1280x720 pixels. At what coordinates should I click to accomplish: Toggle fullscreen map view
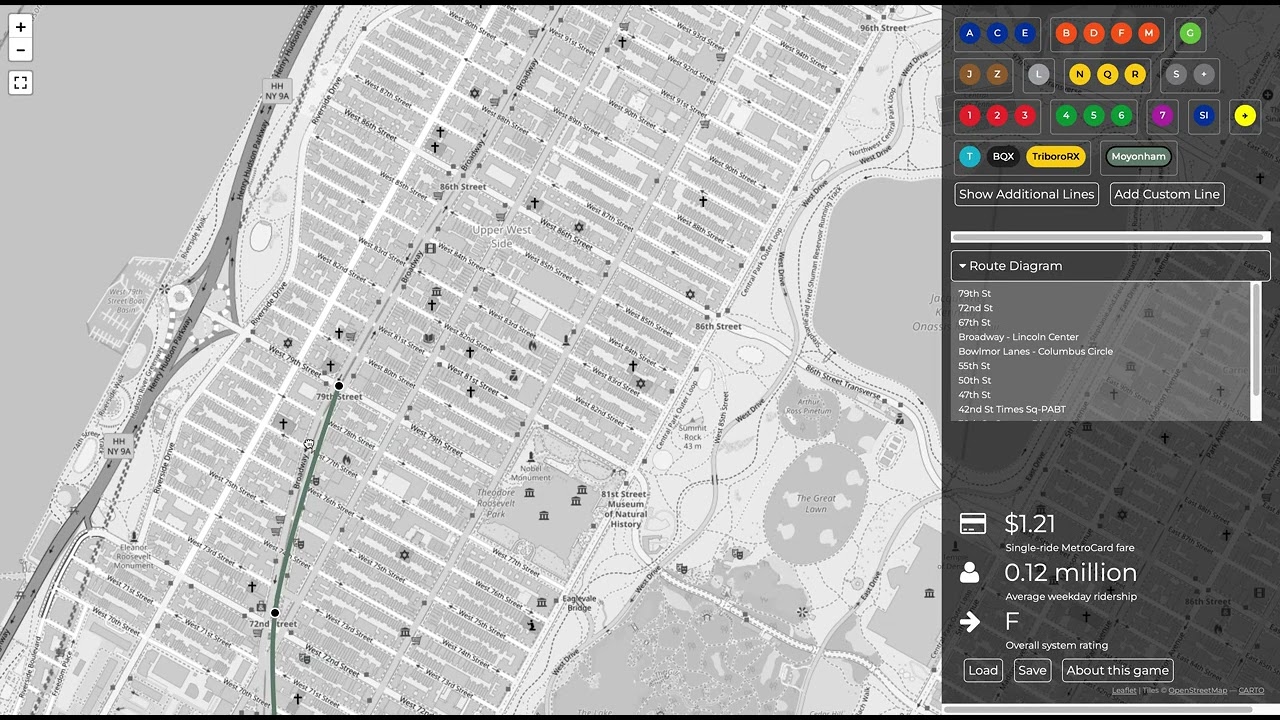[x=20, y=83]
